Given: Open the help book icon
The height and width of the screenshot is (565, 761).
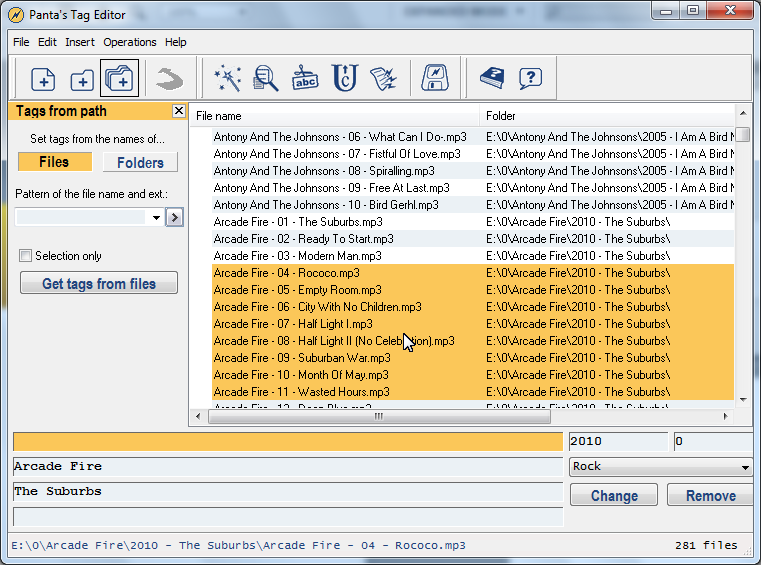Looking at the screenshot, I should pos(492,78).
